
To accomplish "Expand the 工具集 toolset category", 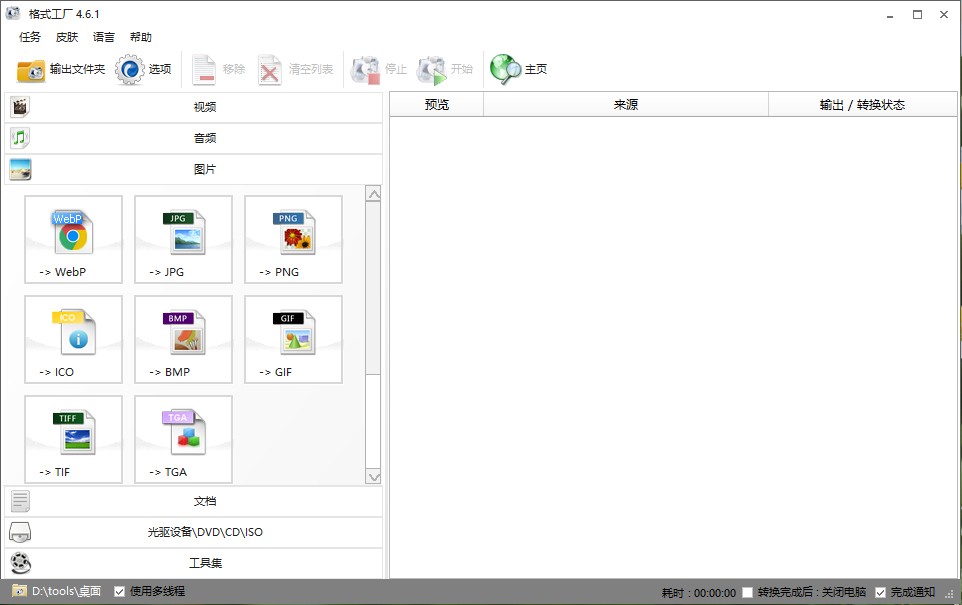I will click(x=193, y=563).
